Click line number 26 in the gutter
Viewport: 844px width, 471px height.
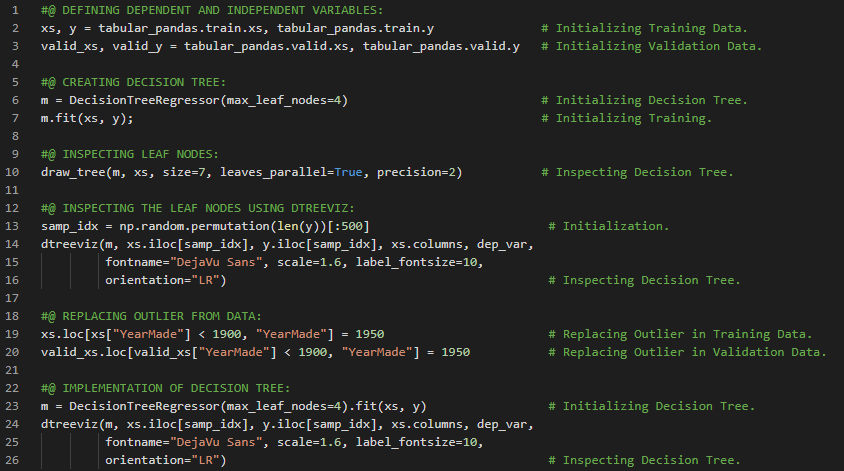coord(13,460)
